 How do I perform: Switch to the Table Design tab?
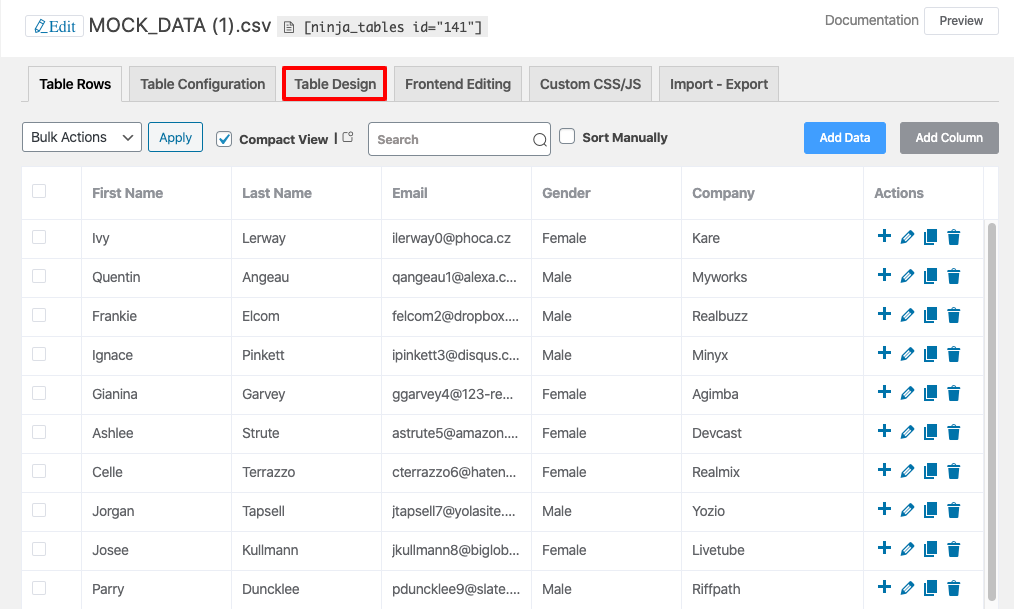point(335,84)
